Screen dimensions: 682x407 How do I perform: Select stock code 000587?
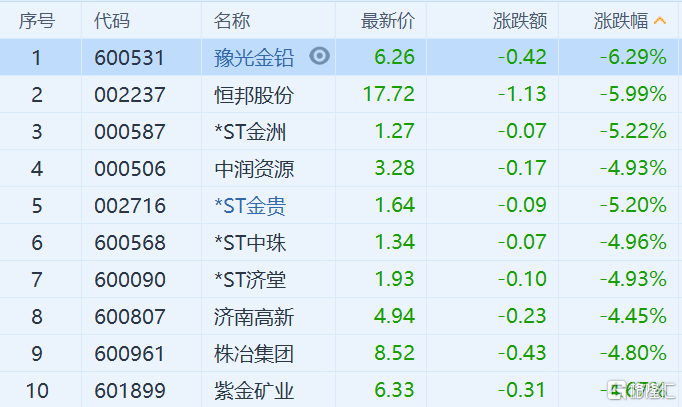click(x=130, y=132)
